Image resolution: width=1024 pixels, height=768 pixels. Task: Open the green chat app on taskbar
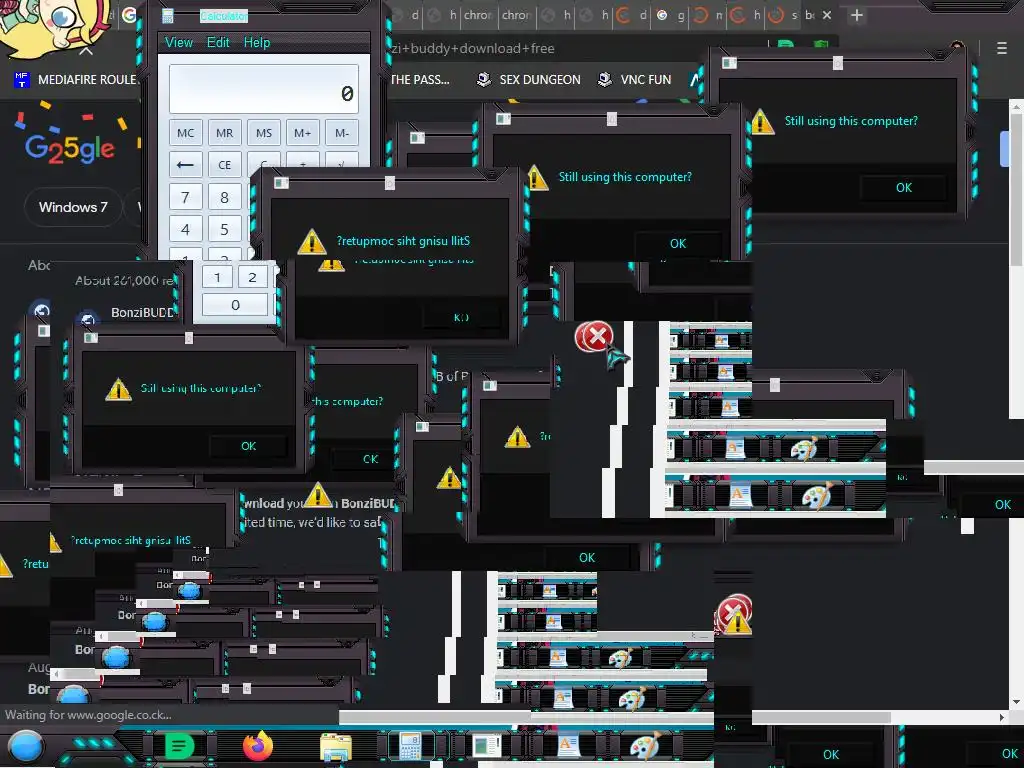click(179, 746)
